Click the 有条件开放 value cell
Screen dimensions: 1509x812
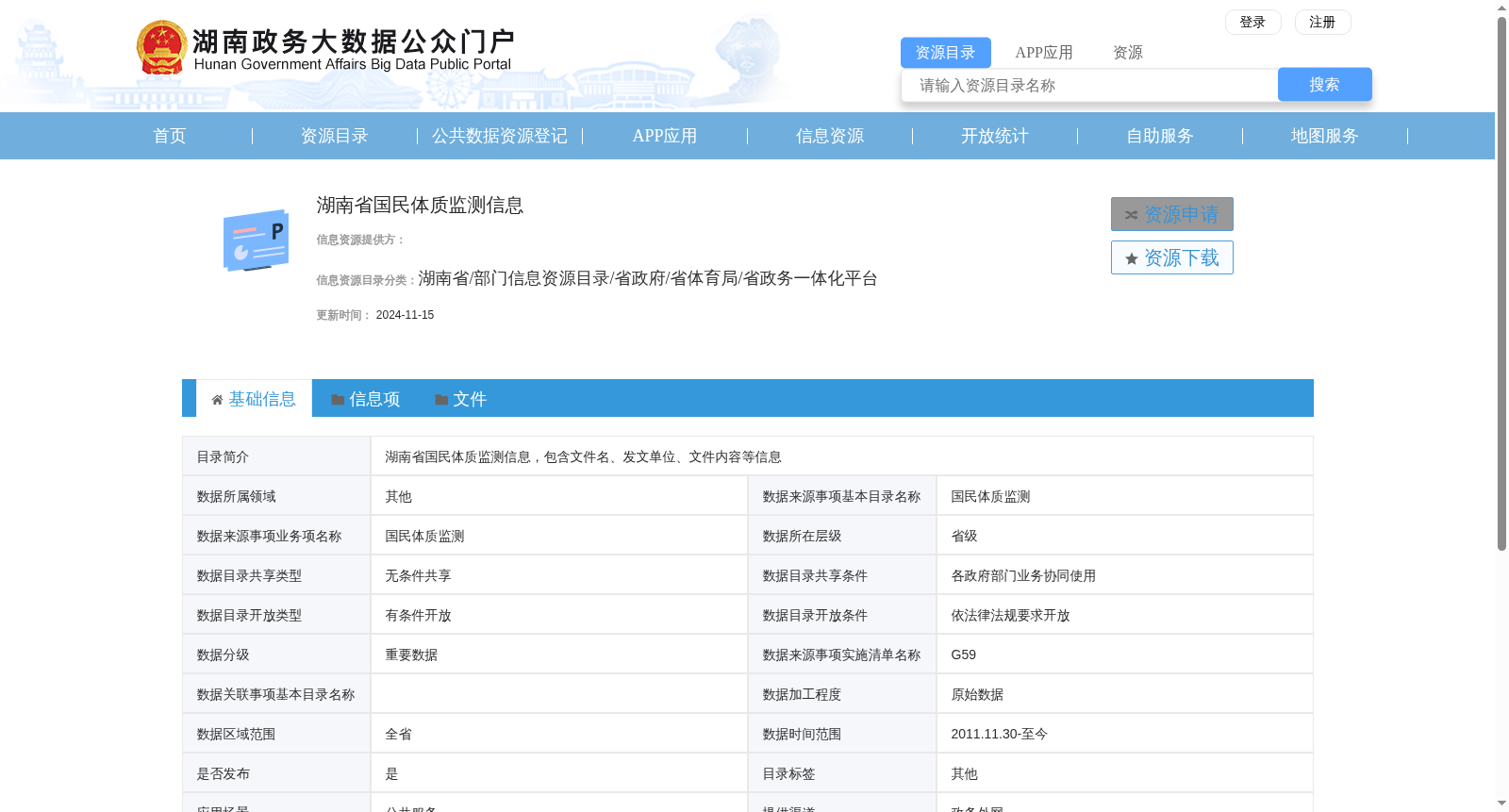(559, 615)
